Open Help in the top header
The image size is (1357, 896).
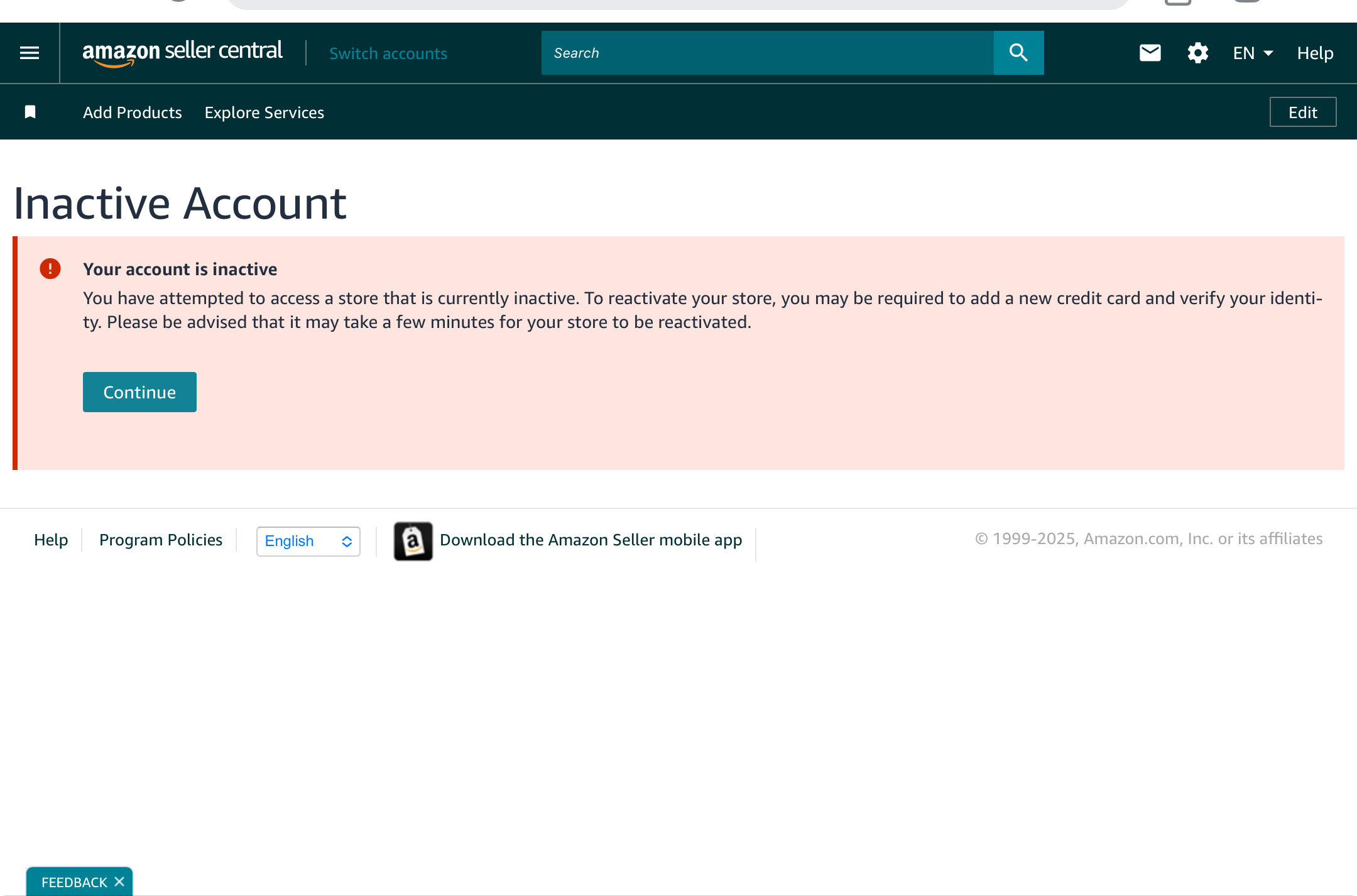coord(1315,53)
